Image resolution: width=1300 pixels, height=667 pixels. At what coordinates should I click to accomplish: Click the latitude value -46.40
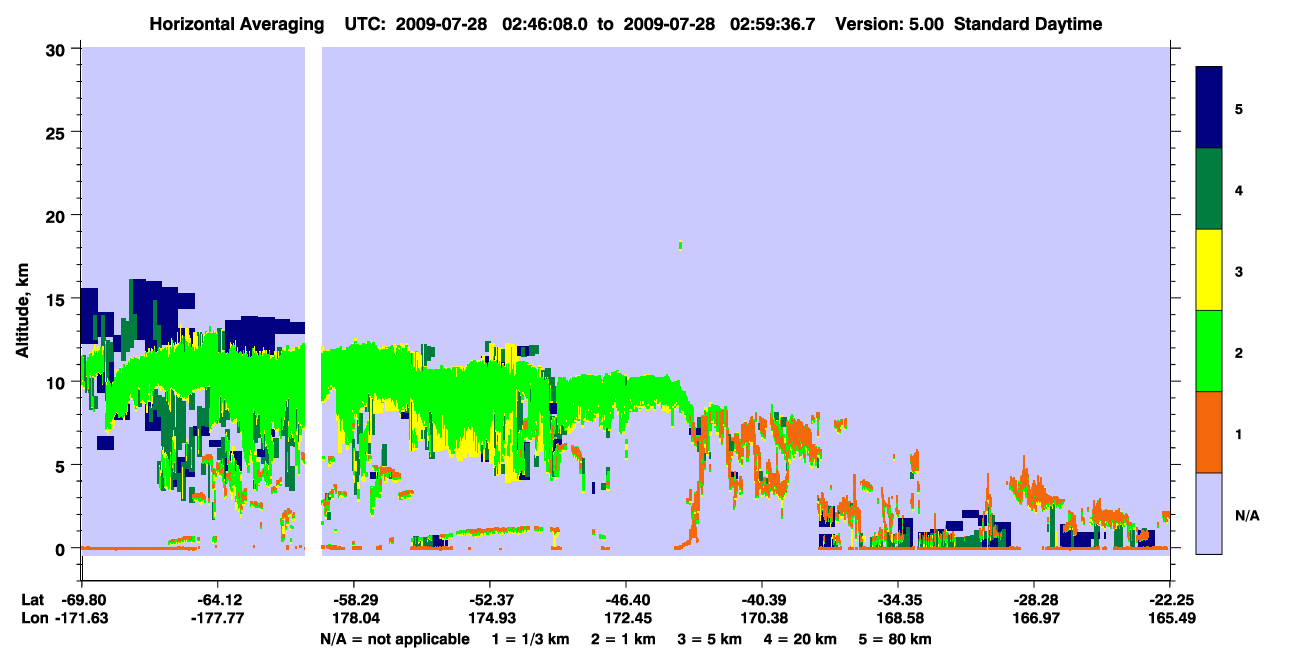(626, 600)
